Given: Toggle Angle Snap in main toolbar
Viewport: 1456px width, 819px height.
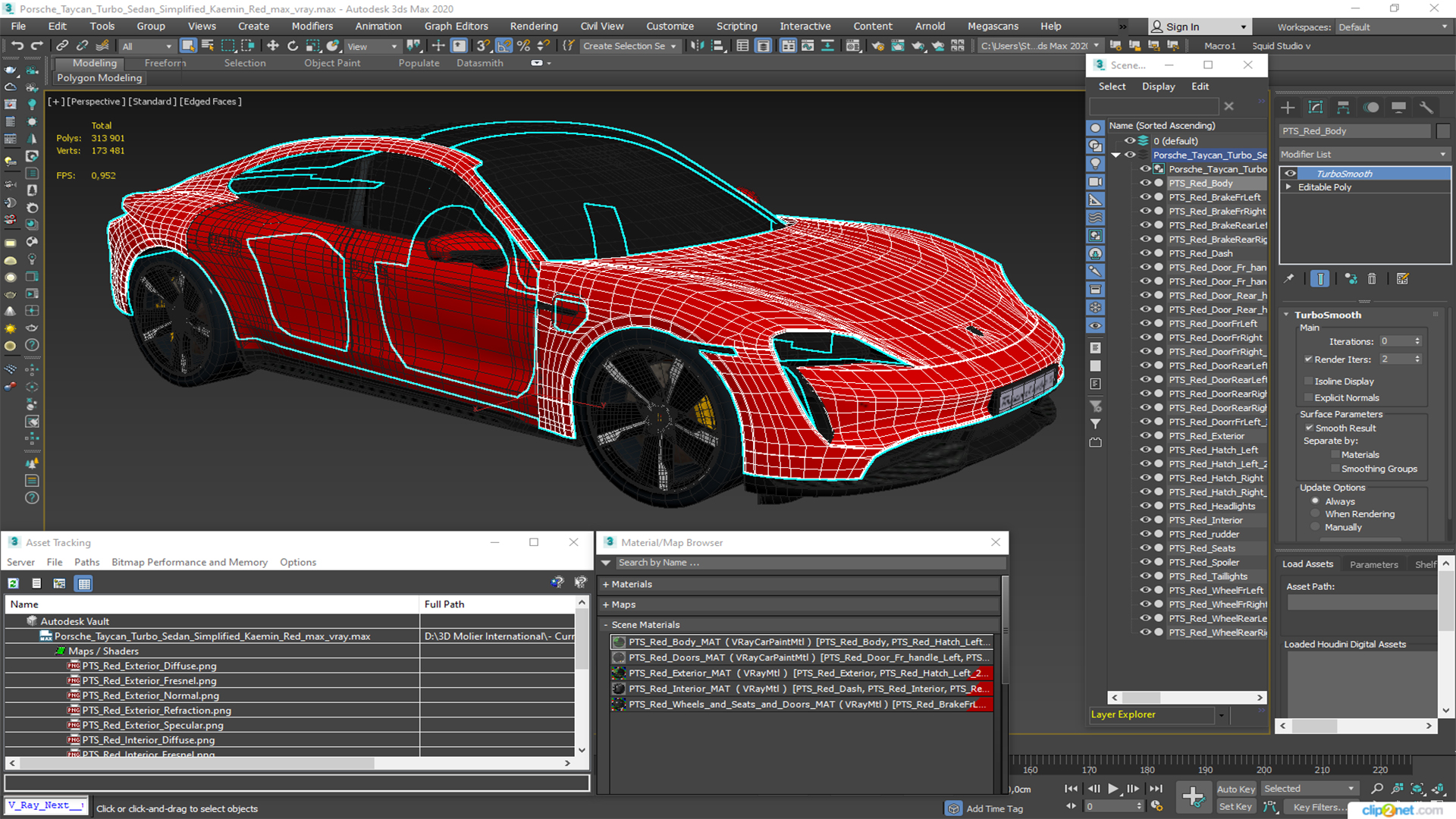Looking at the screenshot, I should (x=504, y=45).
